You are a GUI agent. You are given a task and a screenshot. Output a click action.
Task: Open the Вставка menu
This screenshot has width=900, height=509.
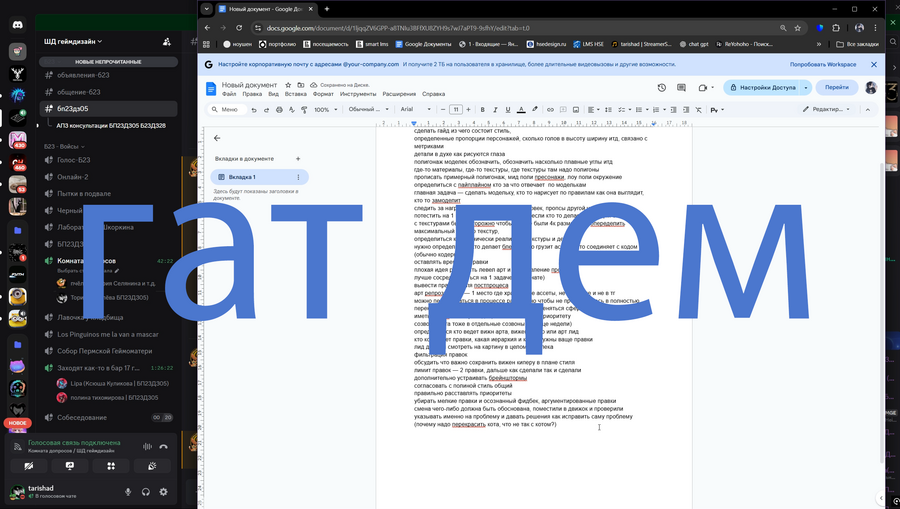point(296,94)
